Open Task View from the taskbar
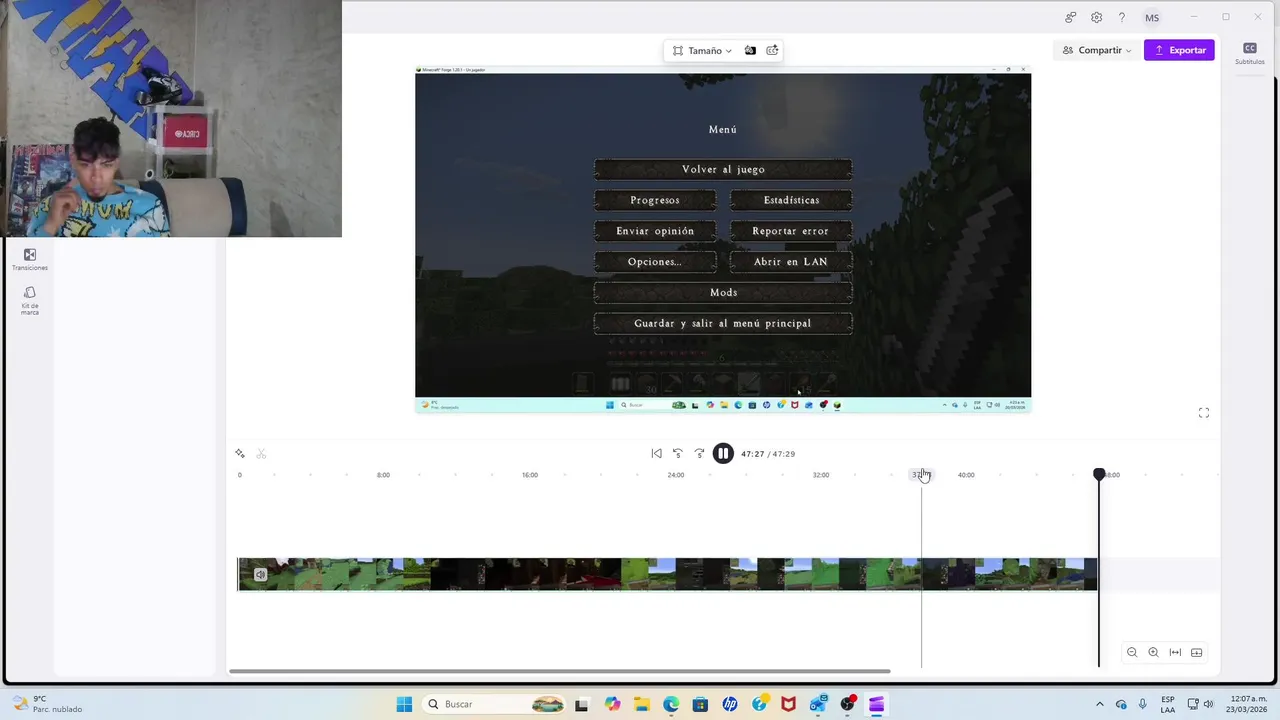1280x720 pixels. pyautogui.click(x=582, y=704)
